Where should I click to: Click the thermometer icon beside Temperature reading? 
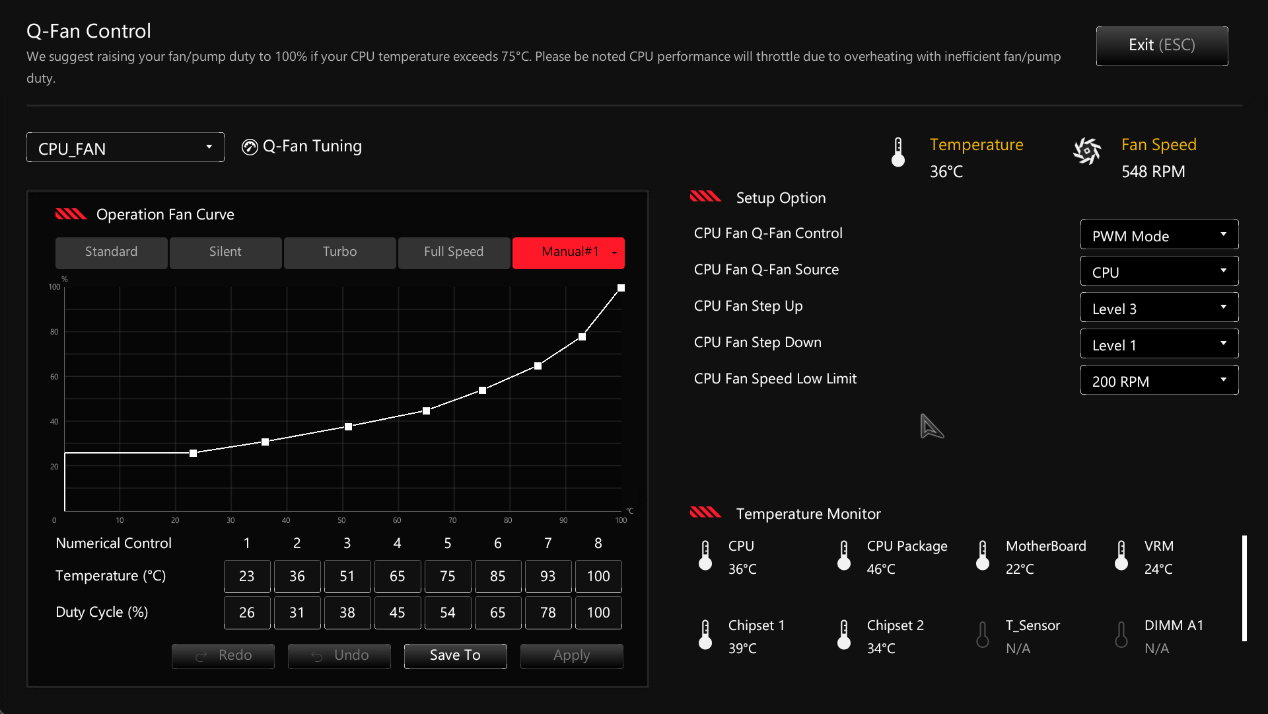(897, 153)
